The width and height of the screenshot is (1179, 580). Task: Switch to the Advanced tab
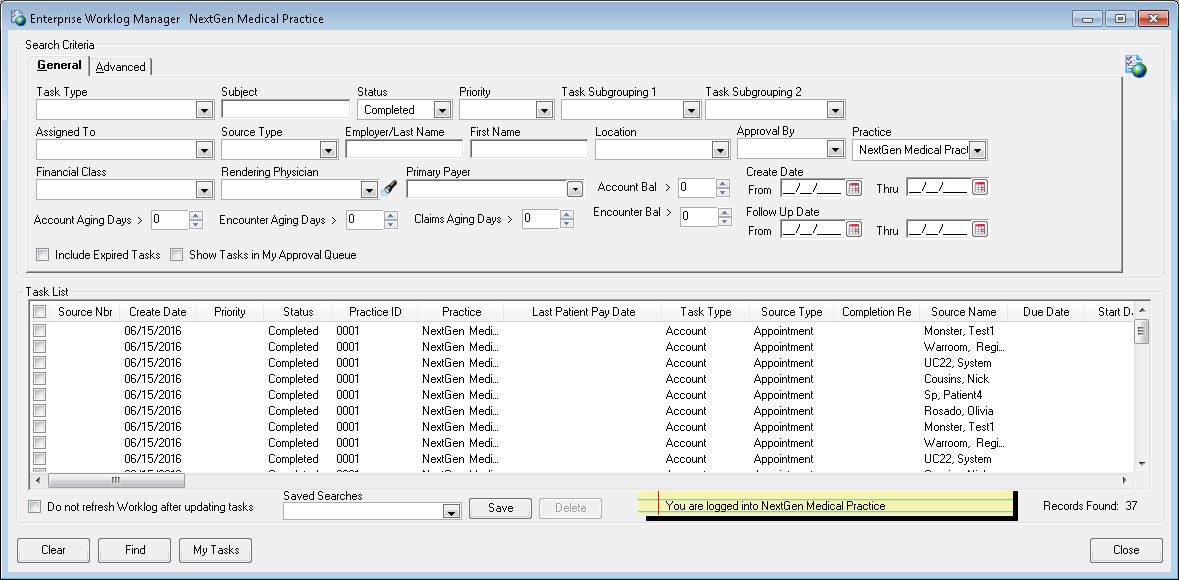coord(120,67)
